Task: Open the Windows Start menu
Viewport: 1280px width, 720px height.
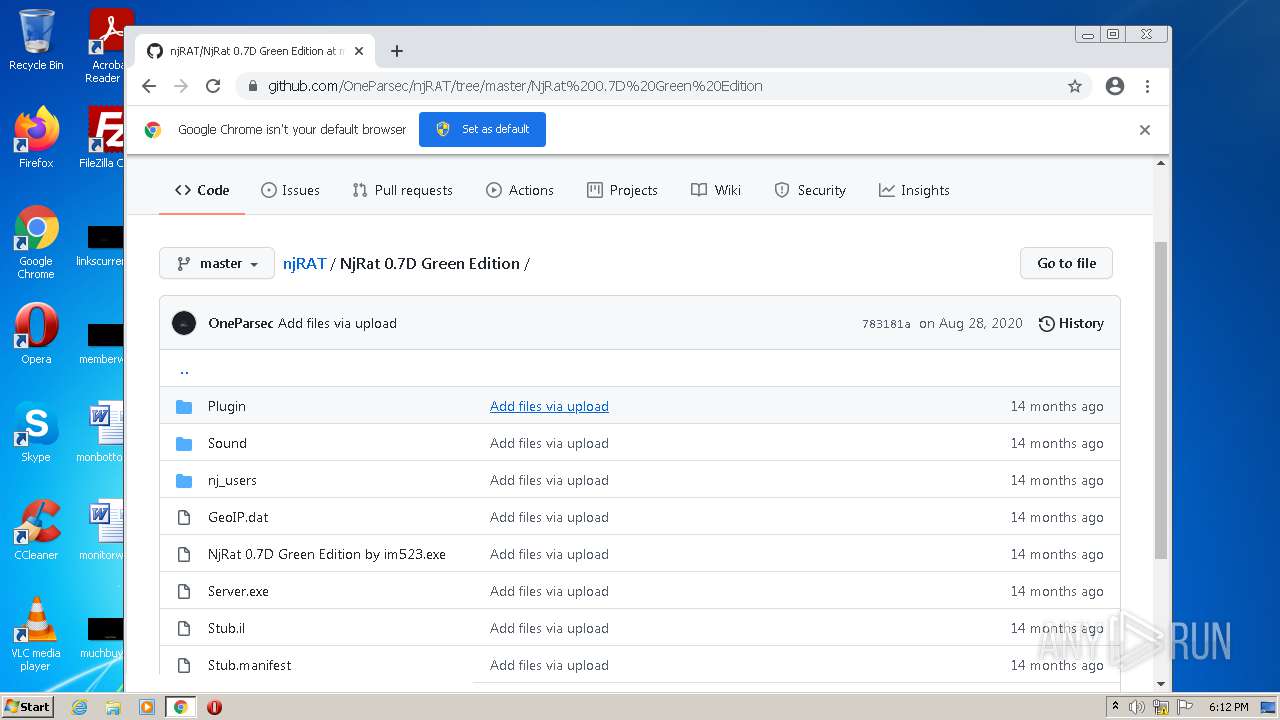Action: pyautogui.click(x=27, y=706)
